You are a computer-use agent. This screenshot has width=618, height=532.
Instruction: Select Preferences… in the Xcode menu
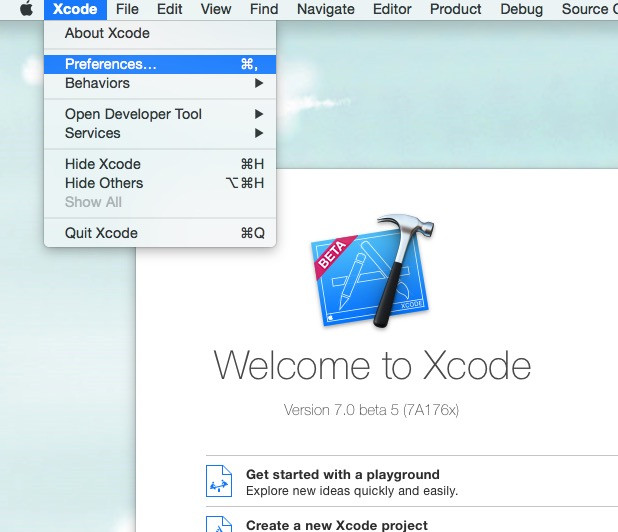coord(160,64)
